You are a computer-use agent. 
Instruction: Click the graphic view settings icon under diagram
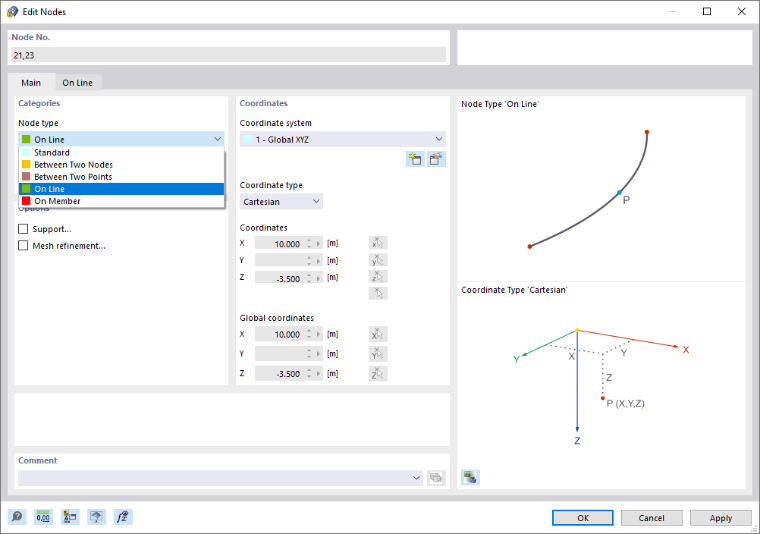click(470, 477)
